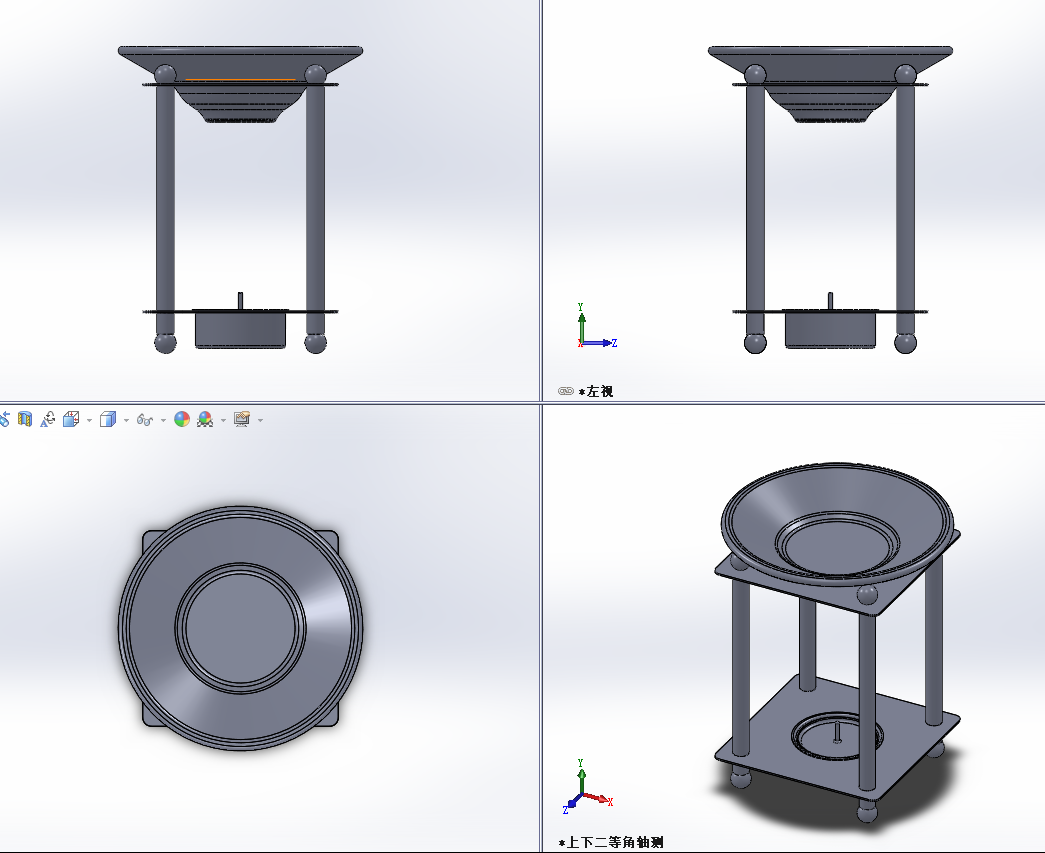The height and width of the screenshot is (853, 1045).
Task: Click the Display Style cube icon
Action: point(107,419)
